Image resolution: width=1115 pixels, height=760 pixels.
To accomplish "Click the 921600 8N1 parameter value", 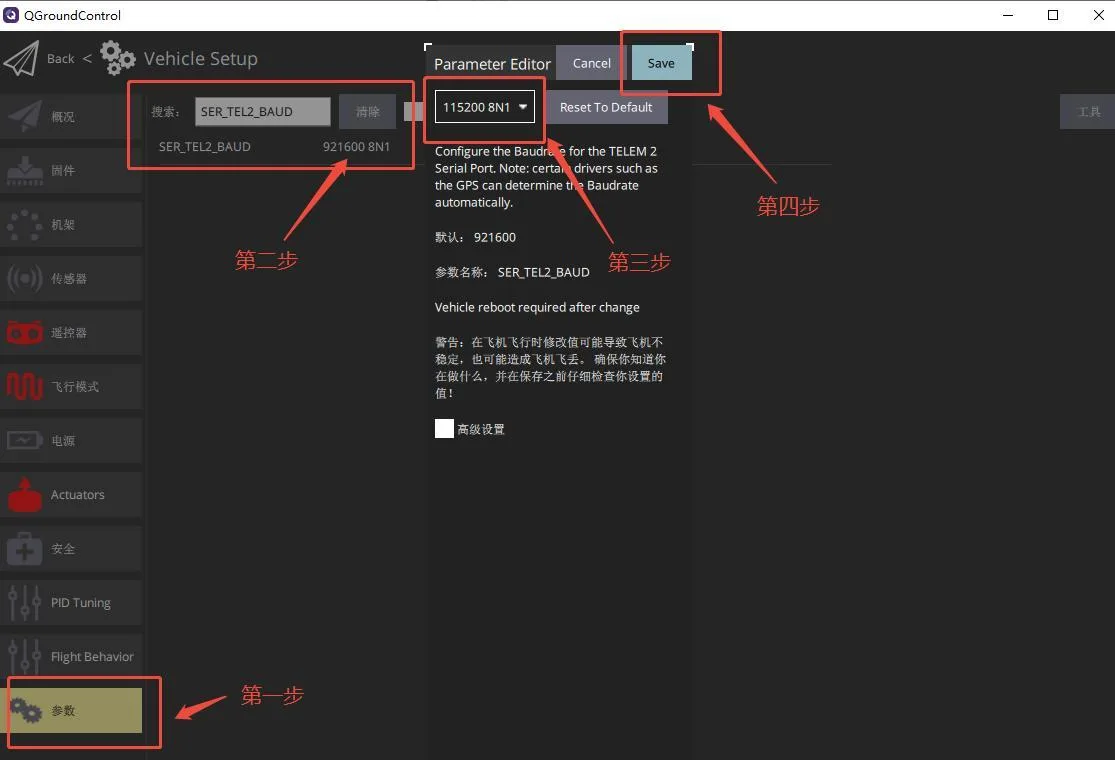I will (x=356, y=146).
